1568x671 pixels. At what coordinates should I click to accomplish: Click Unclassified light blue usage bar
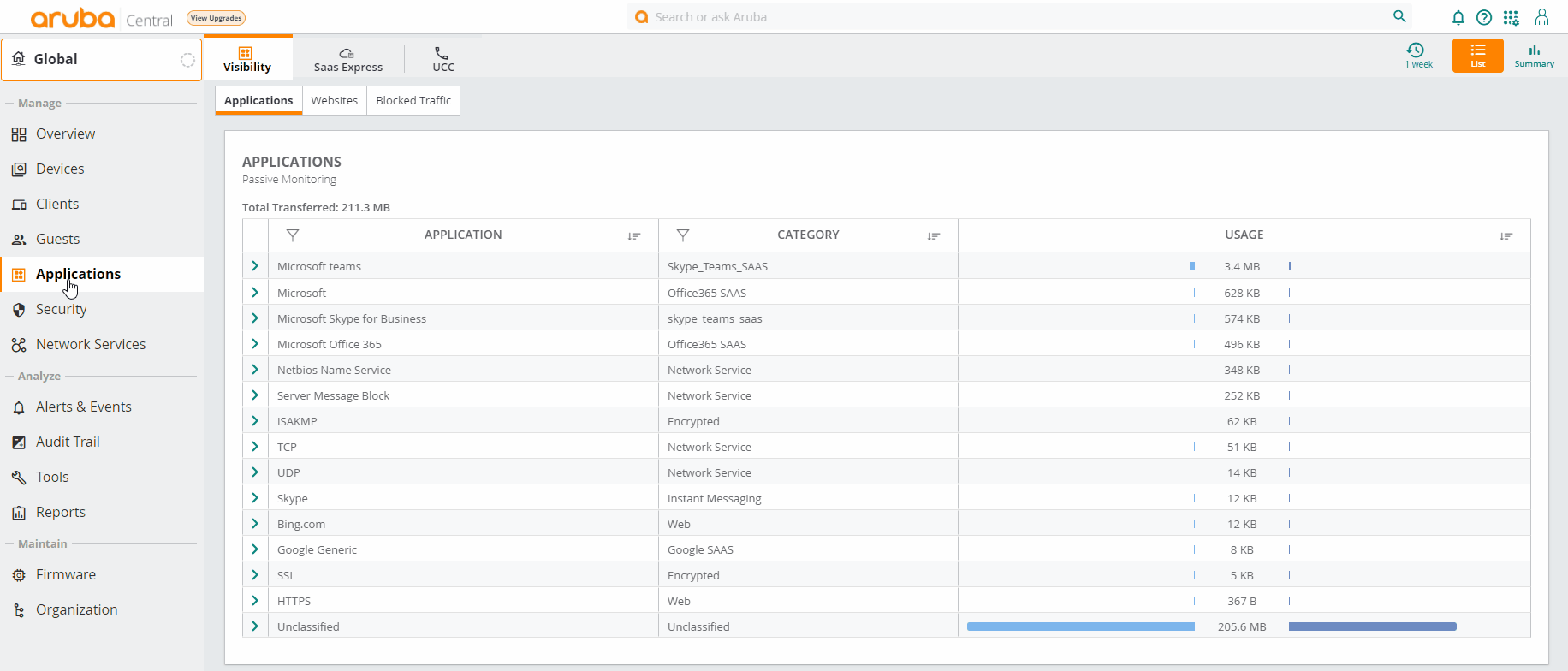1081,626
